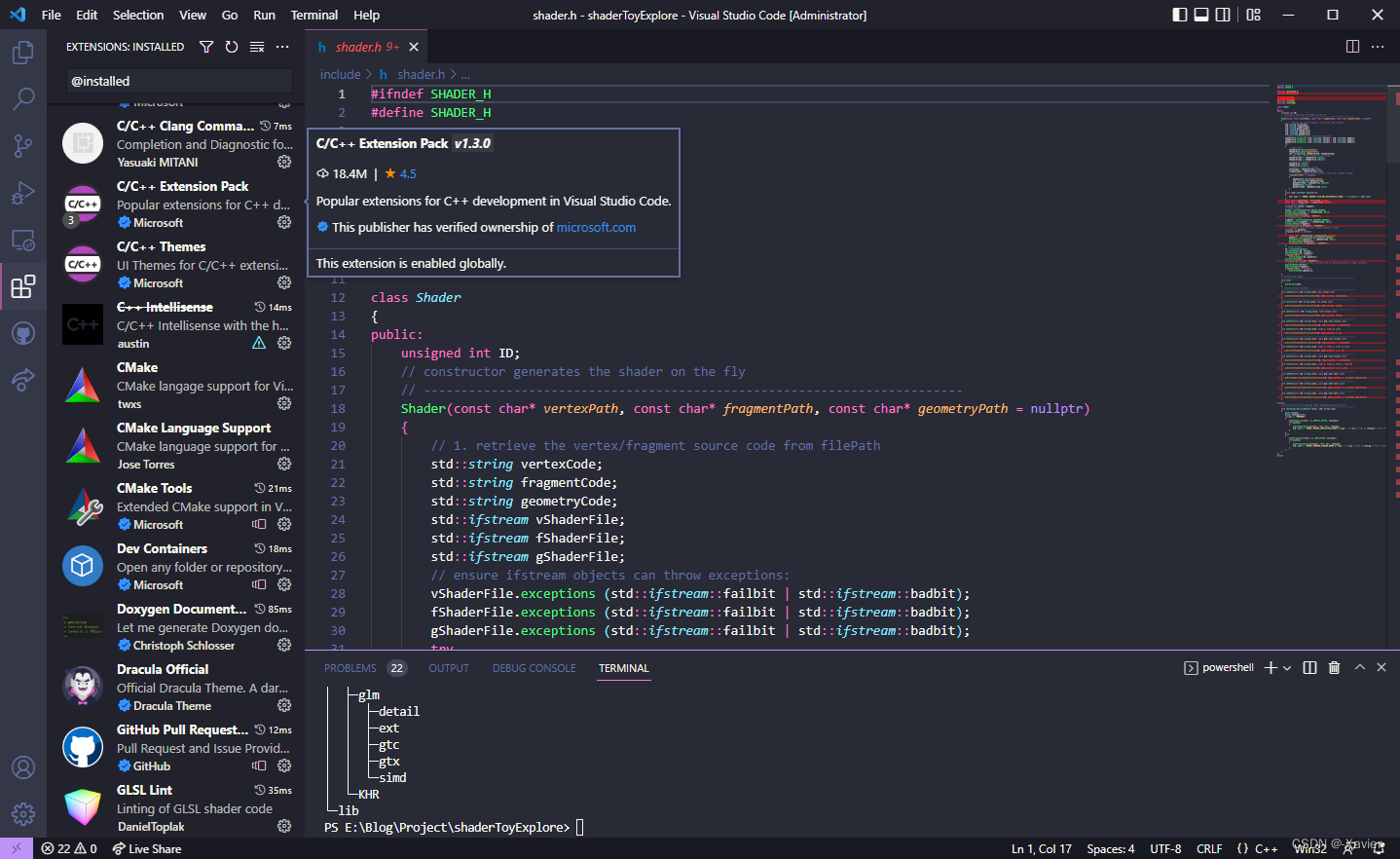The width and height of the screenshot is (1400, 859).
Task: Open Source Control view
Action: coord(23,145)
